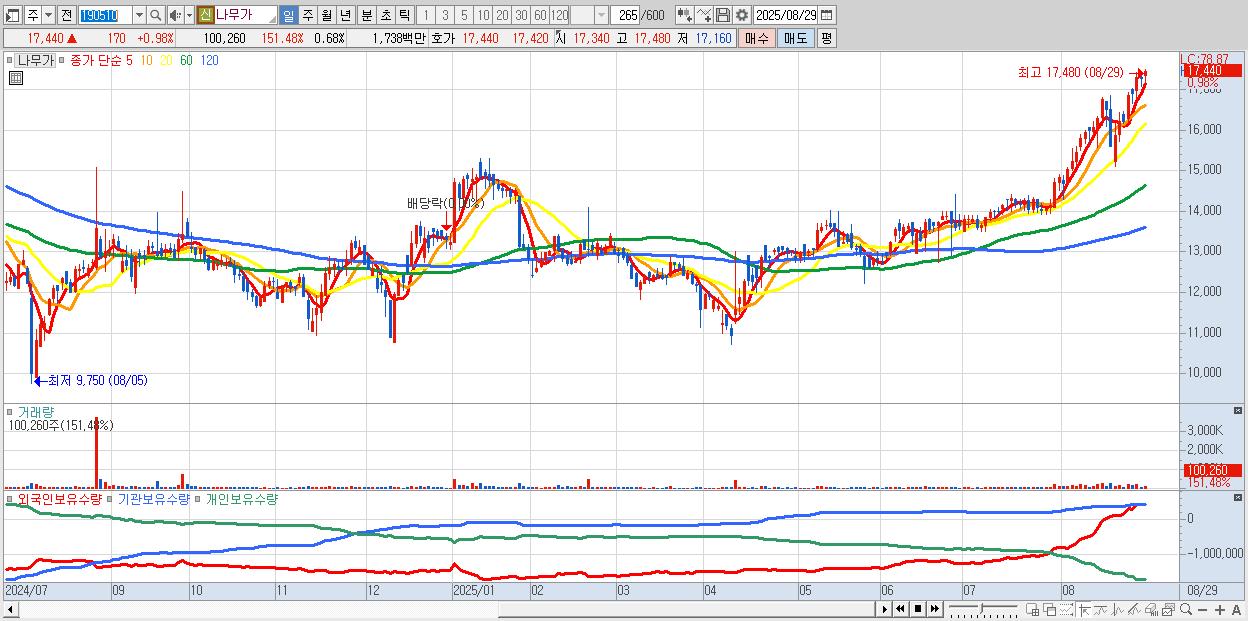Toggle 기관보유수량 series legend
Image resolution: width=1248 pixels, height=621 pixels.
click(153, 498)
